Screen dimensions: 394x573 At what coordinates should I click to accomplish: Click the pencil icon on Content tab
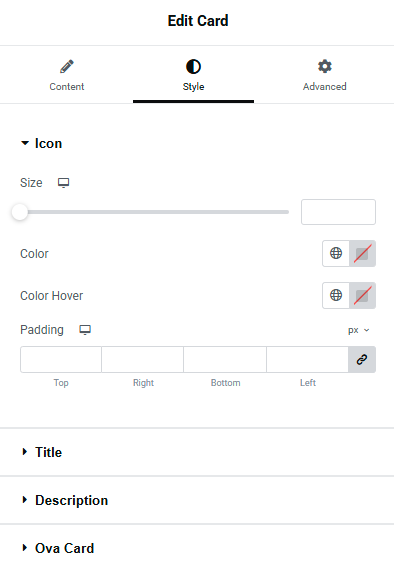(x=67, y=67)
